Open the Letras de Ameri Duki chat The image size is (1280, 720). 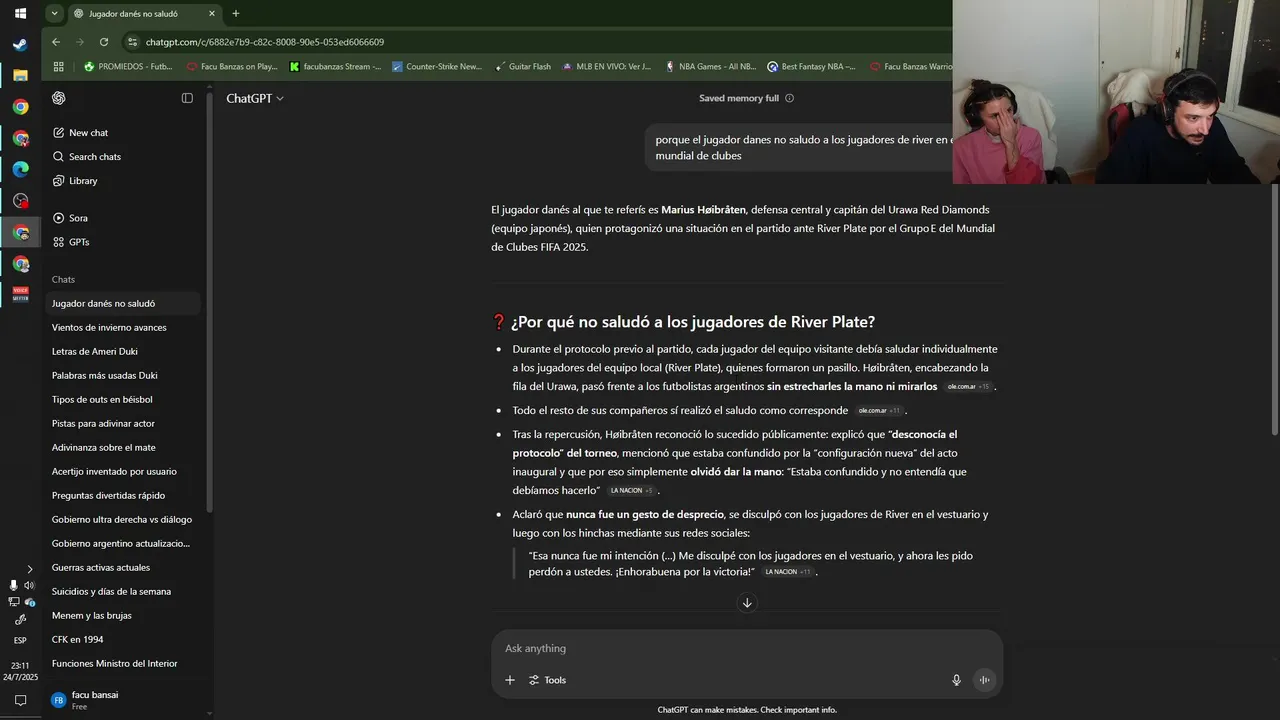124,351
